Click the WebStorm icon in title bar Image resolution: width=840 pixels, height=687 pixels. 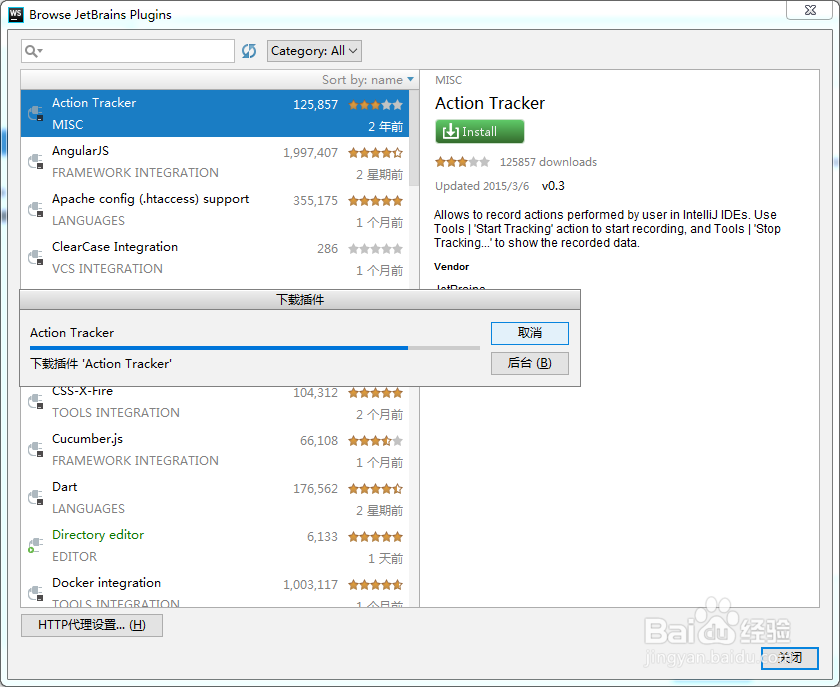click(x=16, y=14)
